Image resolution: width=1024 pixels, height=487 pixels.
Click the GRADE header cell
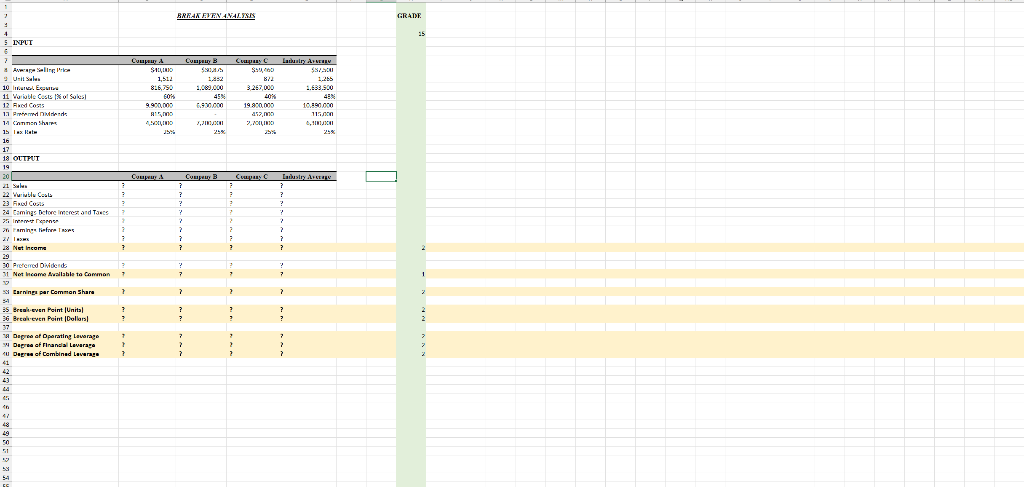click(409, 16)
